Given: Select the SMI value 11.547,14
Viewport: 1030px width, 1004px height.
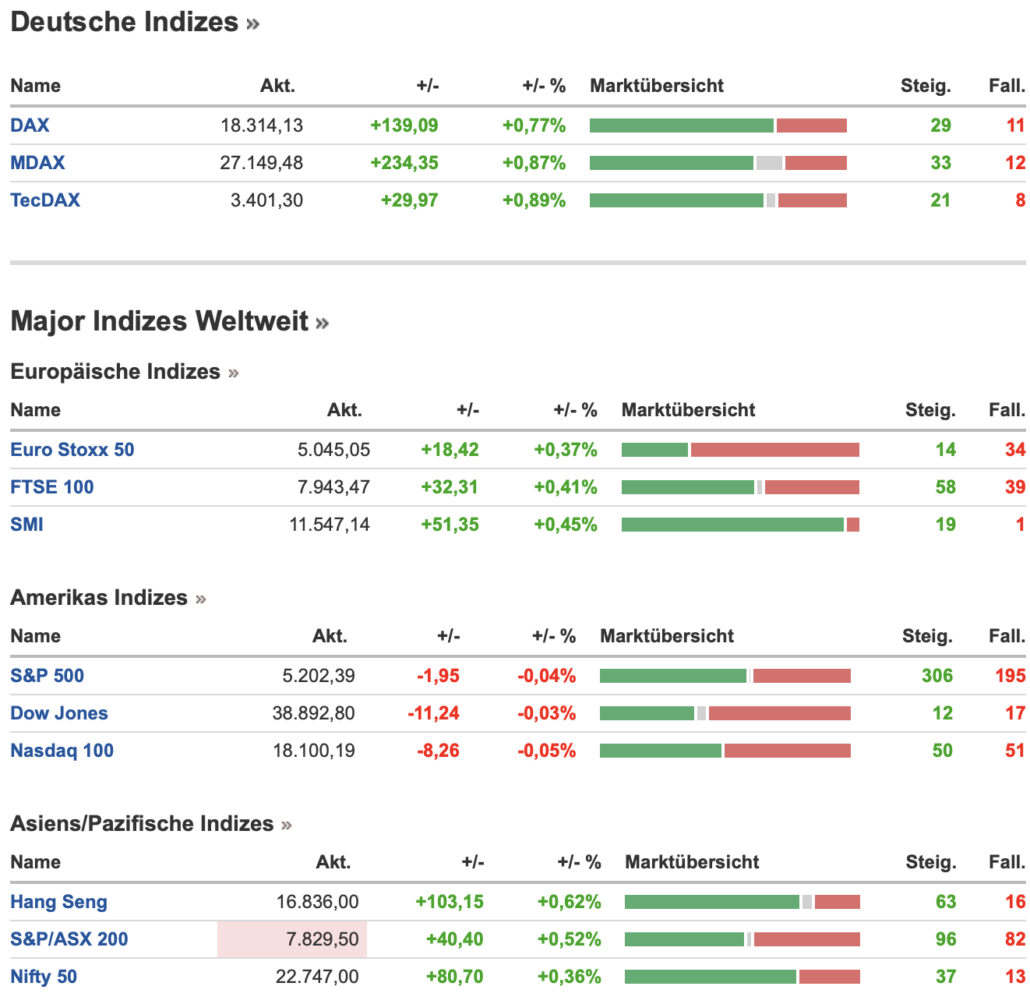Looking at the screenshot, I should [329, 524].
